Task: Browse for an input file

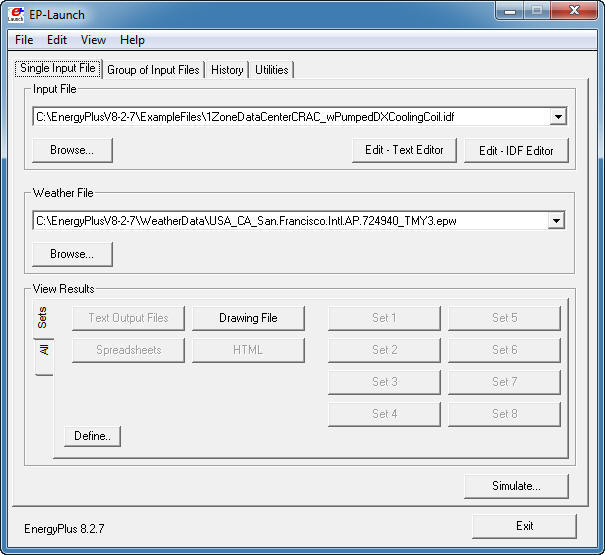Action: [x=72, y=150]
